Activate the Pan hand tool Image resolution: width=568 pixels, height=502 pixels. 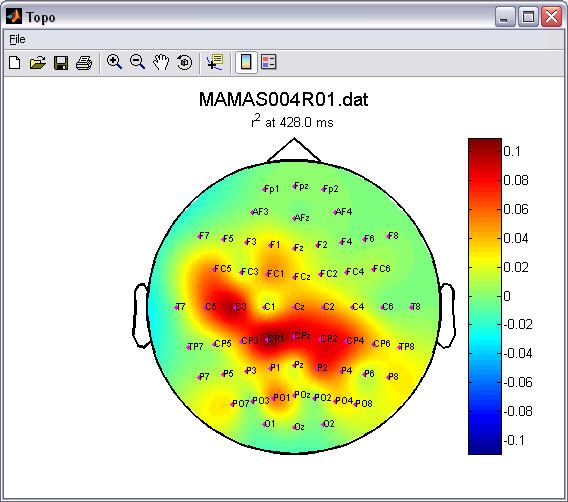pos(161,62)
